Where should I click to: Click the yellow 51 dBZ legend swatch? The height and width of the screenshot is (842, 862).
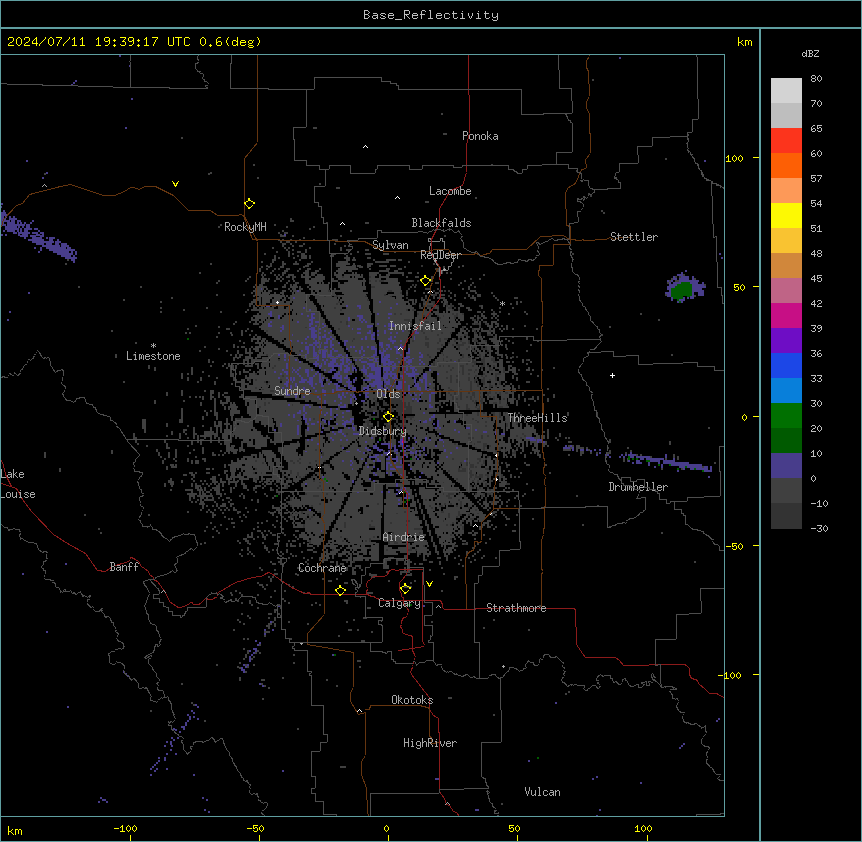[x=786, y=215]
